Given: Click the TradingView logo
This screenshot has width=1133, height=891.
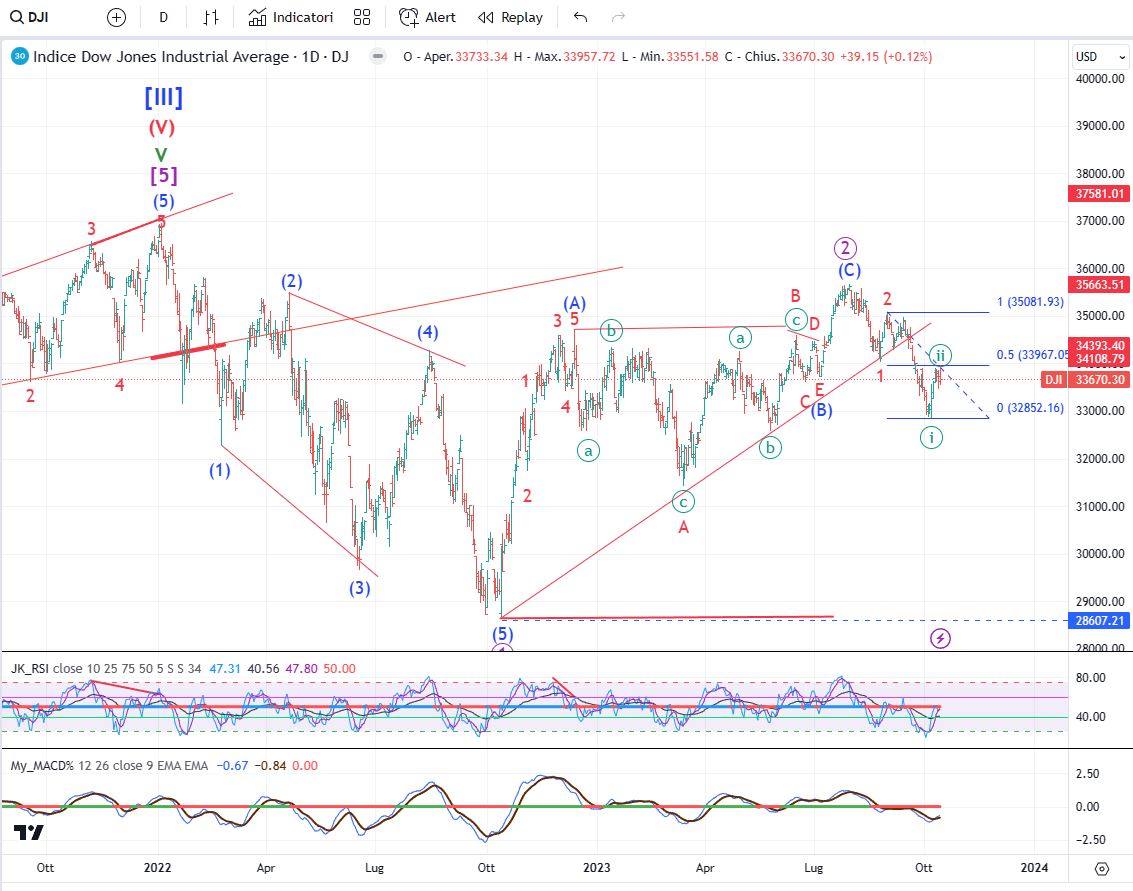Looking at the screenshot, I should (29, 832).
